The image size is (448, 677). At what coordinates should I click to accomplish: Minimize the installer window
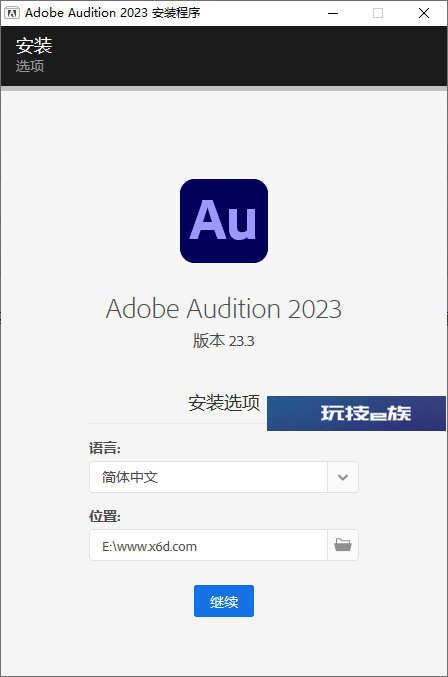coord(333,13)
